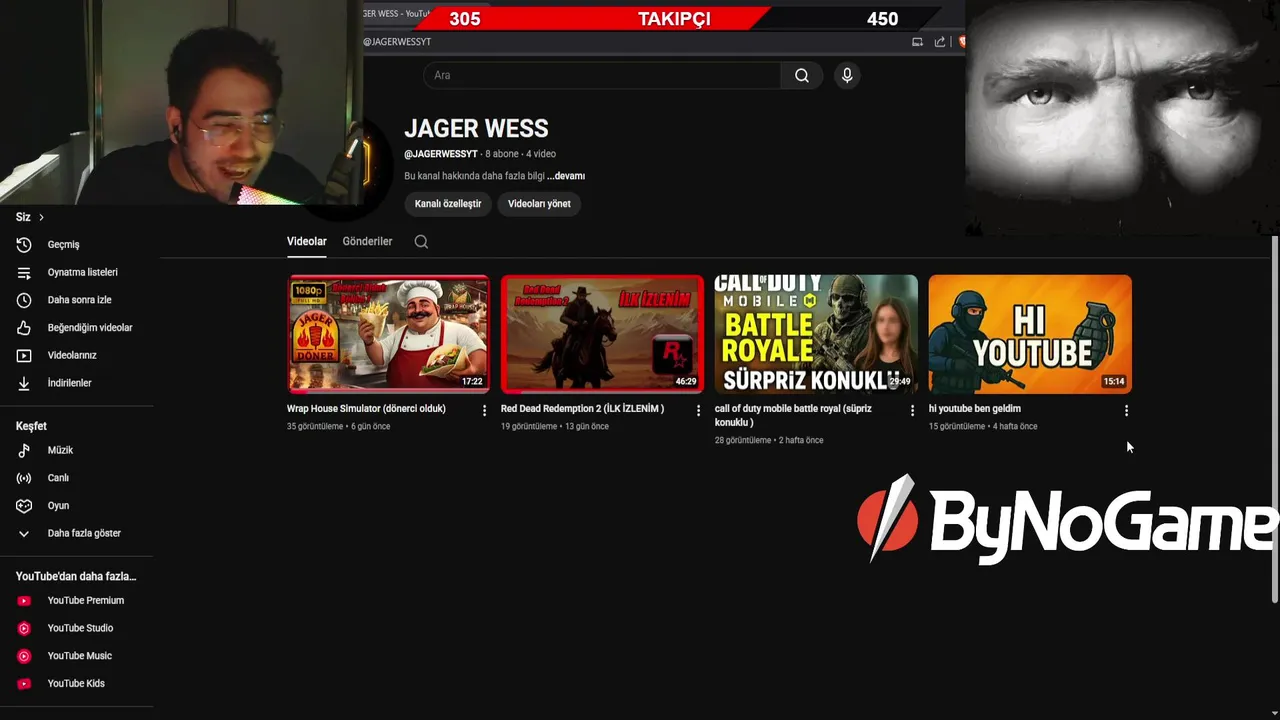The image size is (1280, 720).
Task: Switch to Gönderiler tab
Action: pos(367,241)
